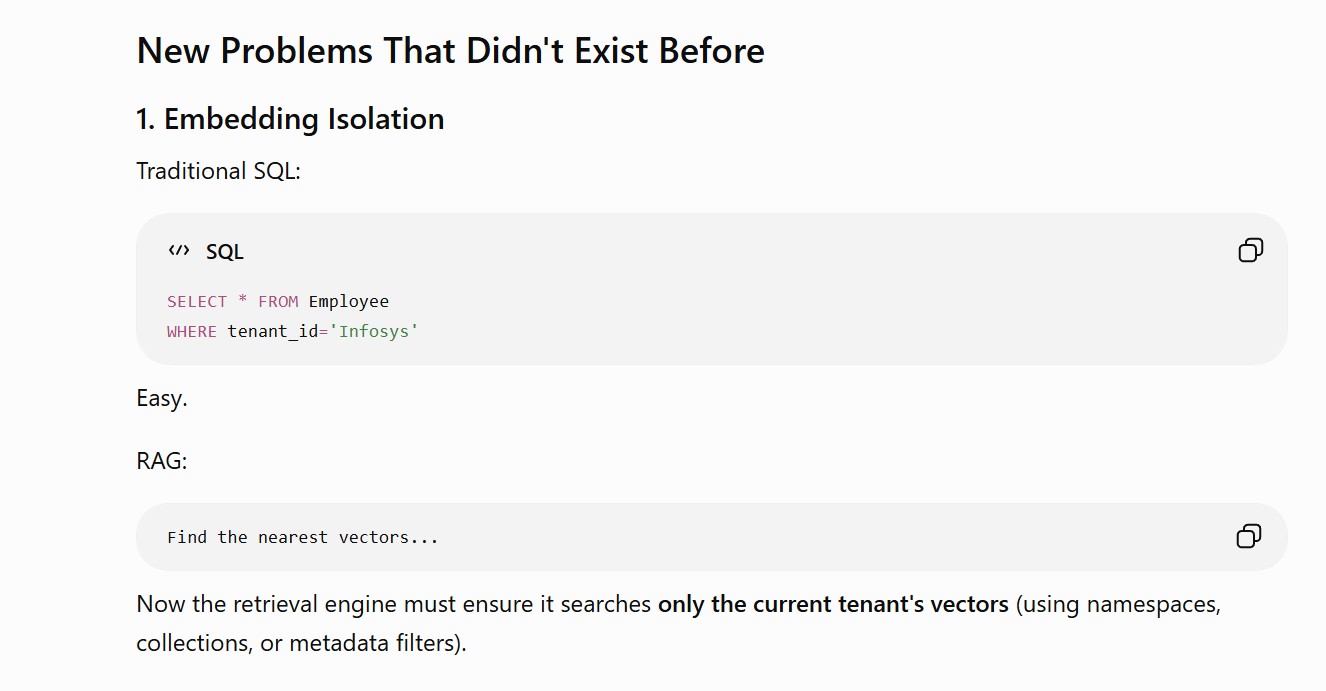Click the 'Easy.' paragraph
The height and width of the screenshot is (691, 1326).
tap(162, 398)
